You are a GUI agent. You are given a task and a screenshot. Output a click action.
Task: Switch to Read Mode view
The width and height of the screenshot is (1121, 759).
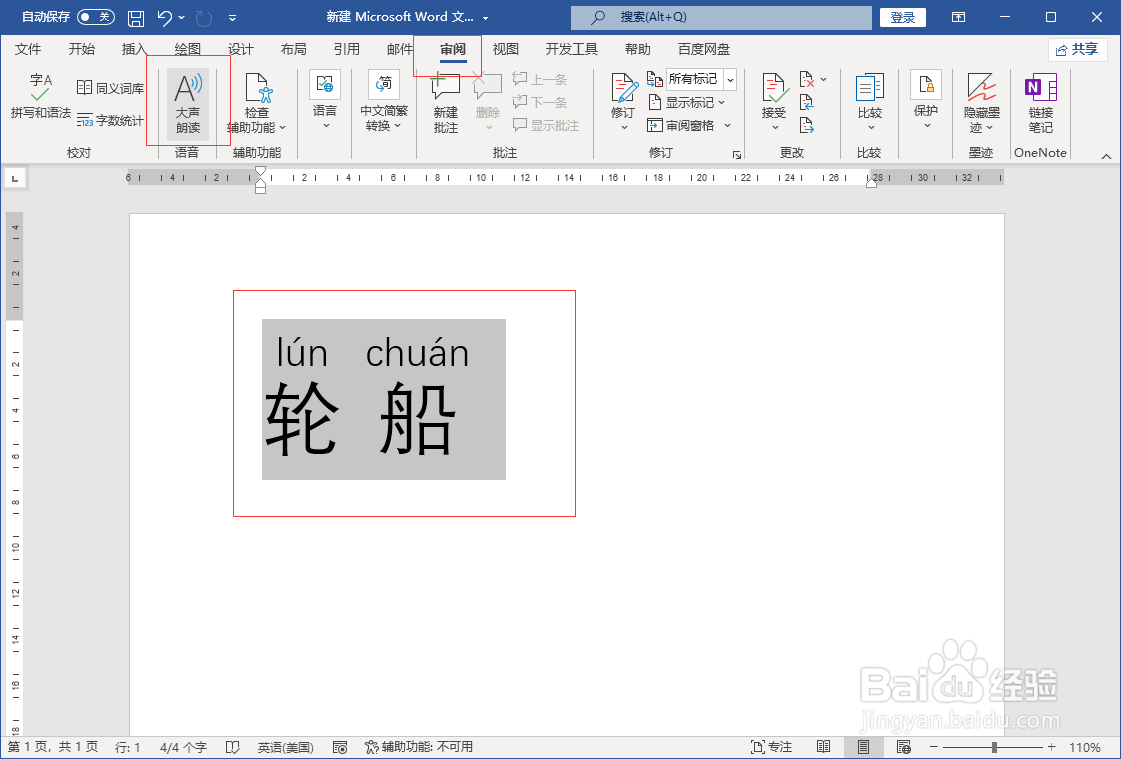coord(824,747)
